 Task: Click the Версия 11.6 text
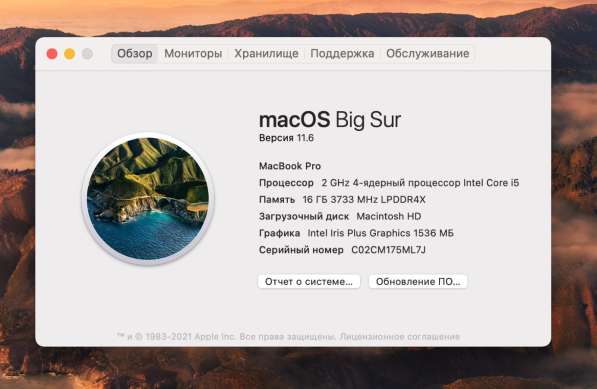coord(286,138)
